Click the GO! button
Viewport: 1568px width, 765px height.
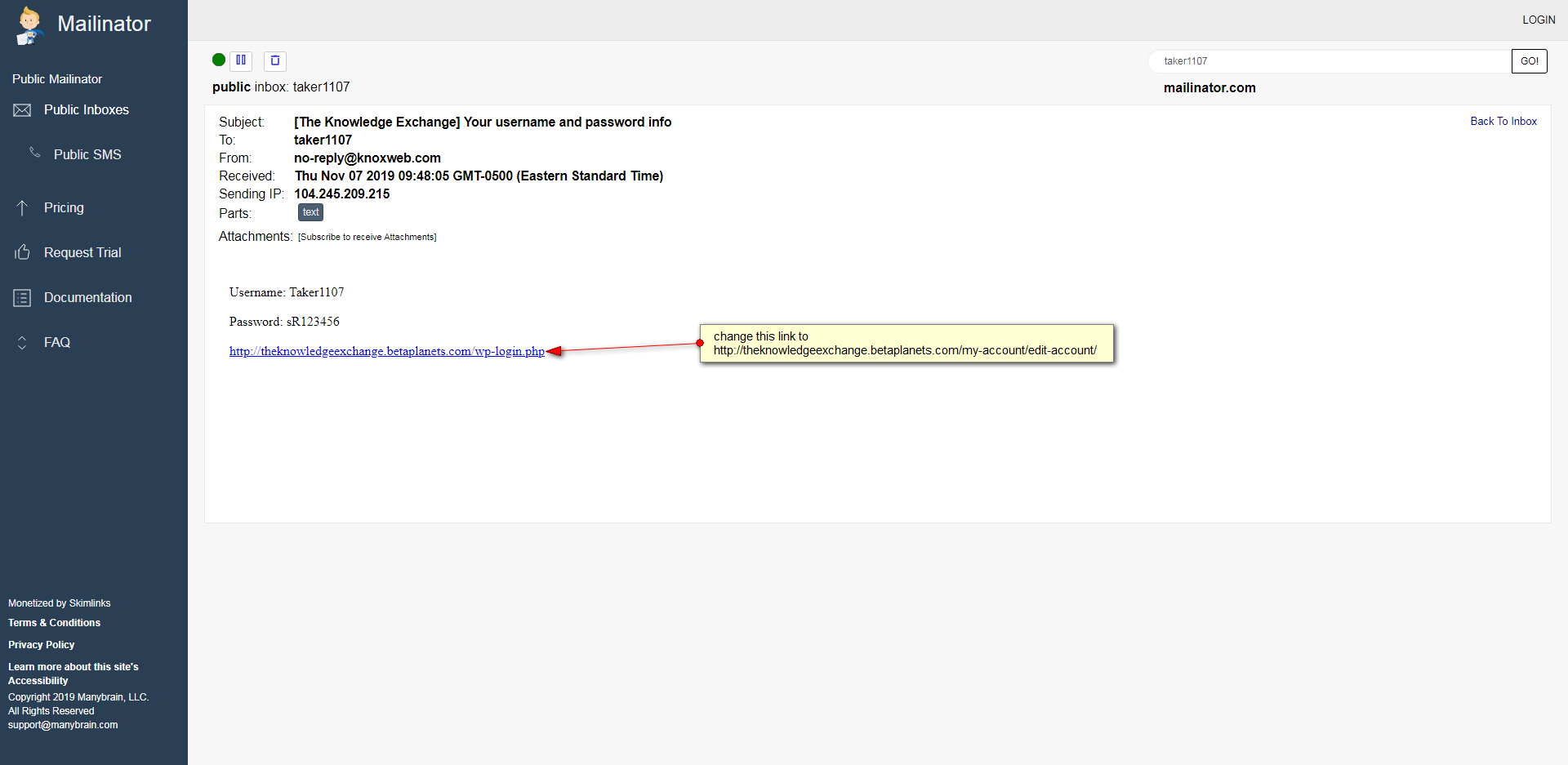pyautogui.click(x=1530, y=61)
